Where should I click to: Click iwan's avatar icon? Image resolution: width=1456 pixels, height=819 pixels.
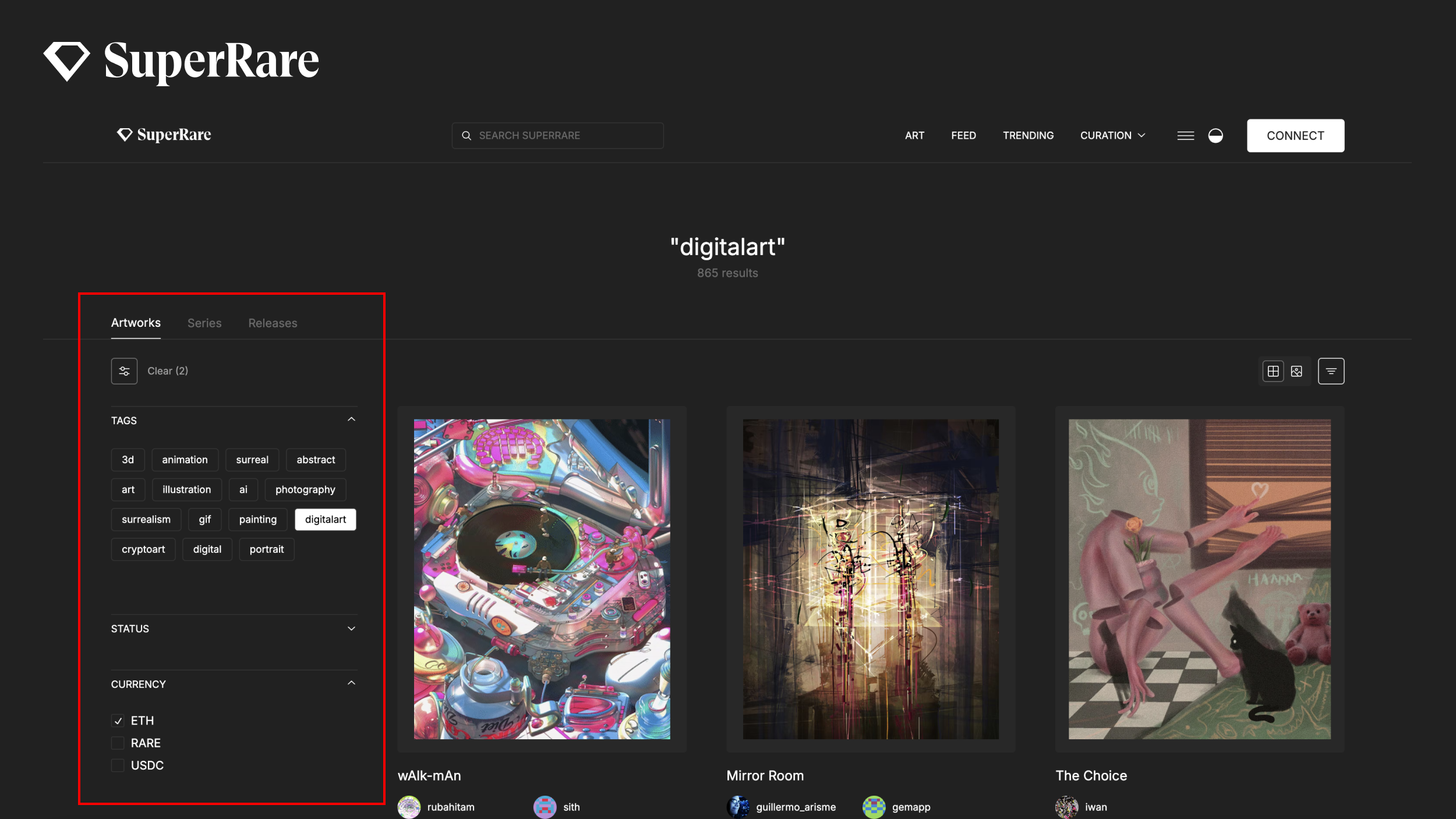(x=1066, y=807)
